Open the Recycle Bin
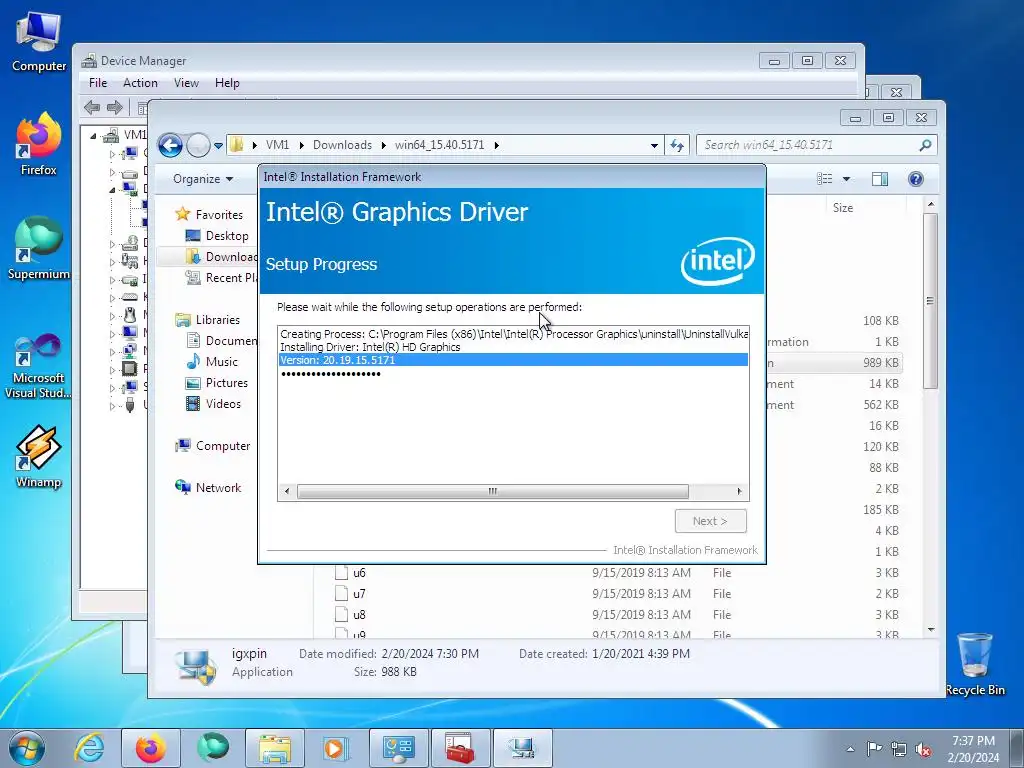The image size is (1024, 768). tap(974, 664)
